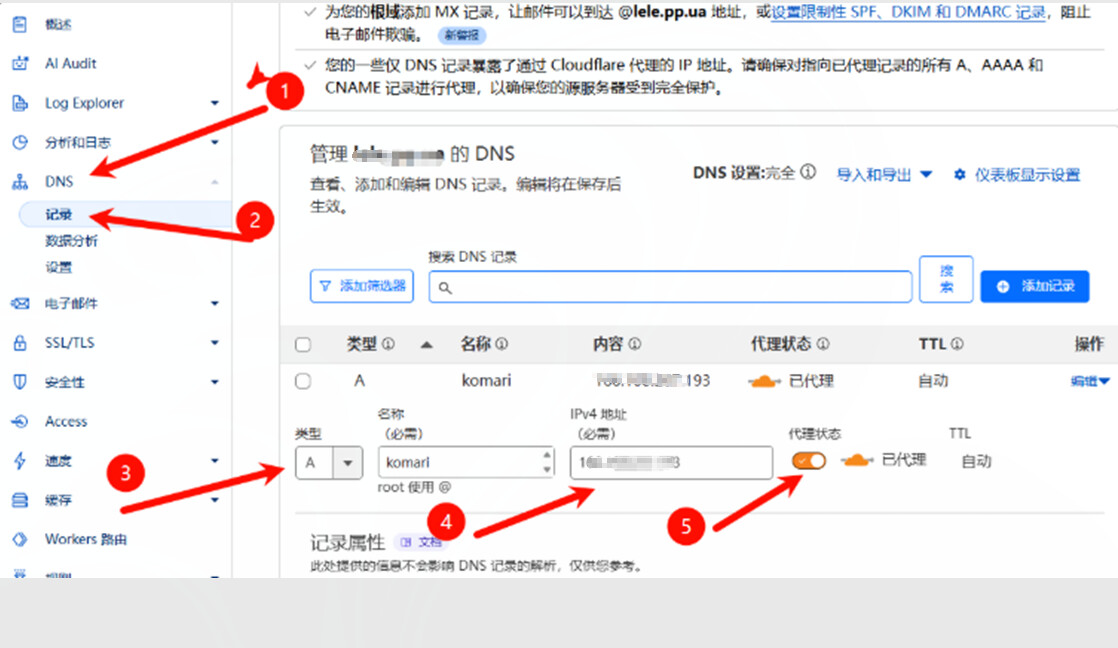Screen dimensions: 1118x648
Task: Click the DNS network icon in sidebar
Action: click(x=19, y=182)
